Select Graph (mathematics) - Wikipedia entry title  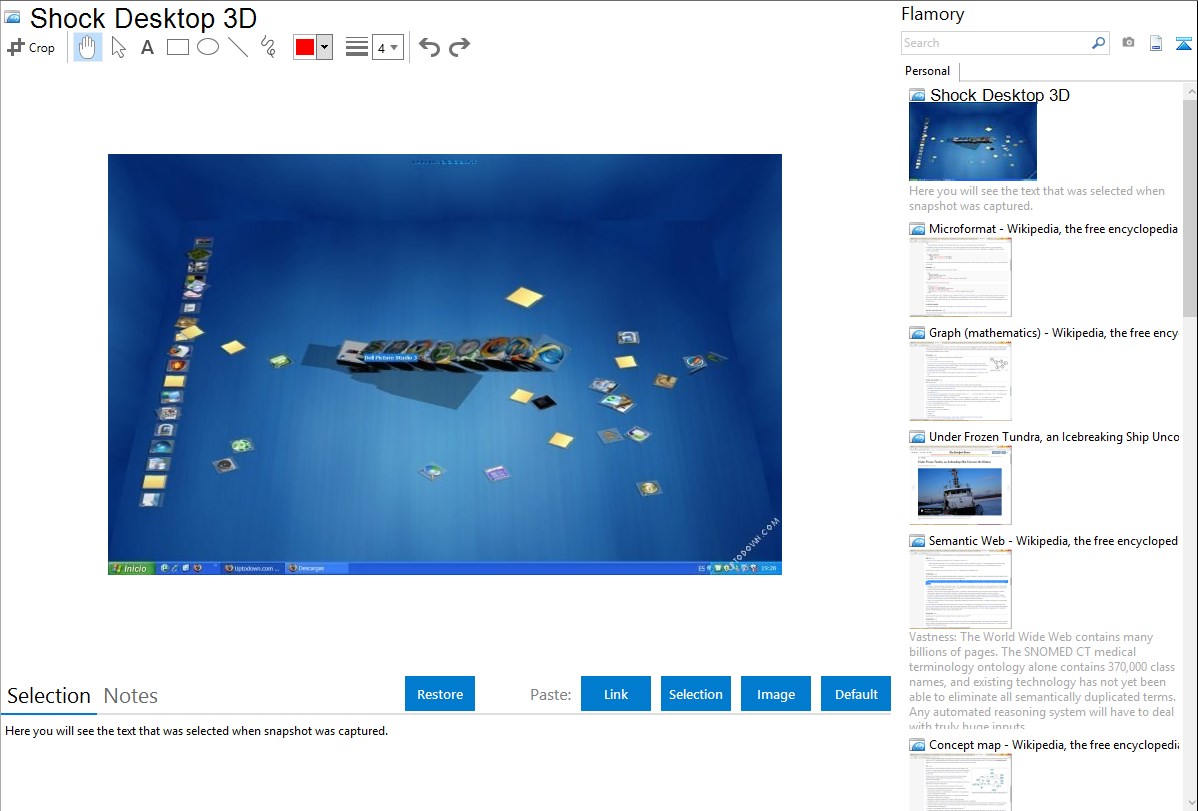tap(1053, 333)
